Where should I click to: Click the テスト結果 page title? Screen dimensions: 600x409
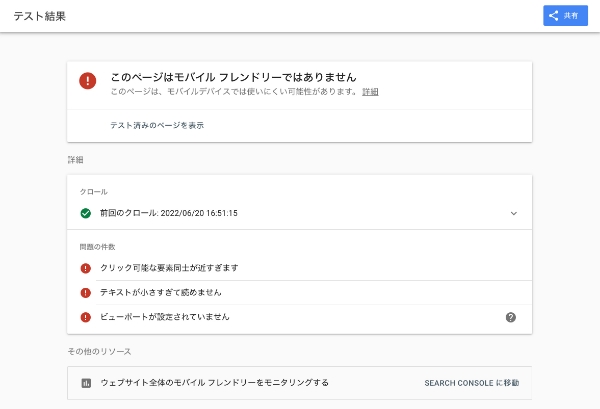(x=40, y=16)
